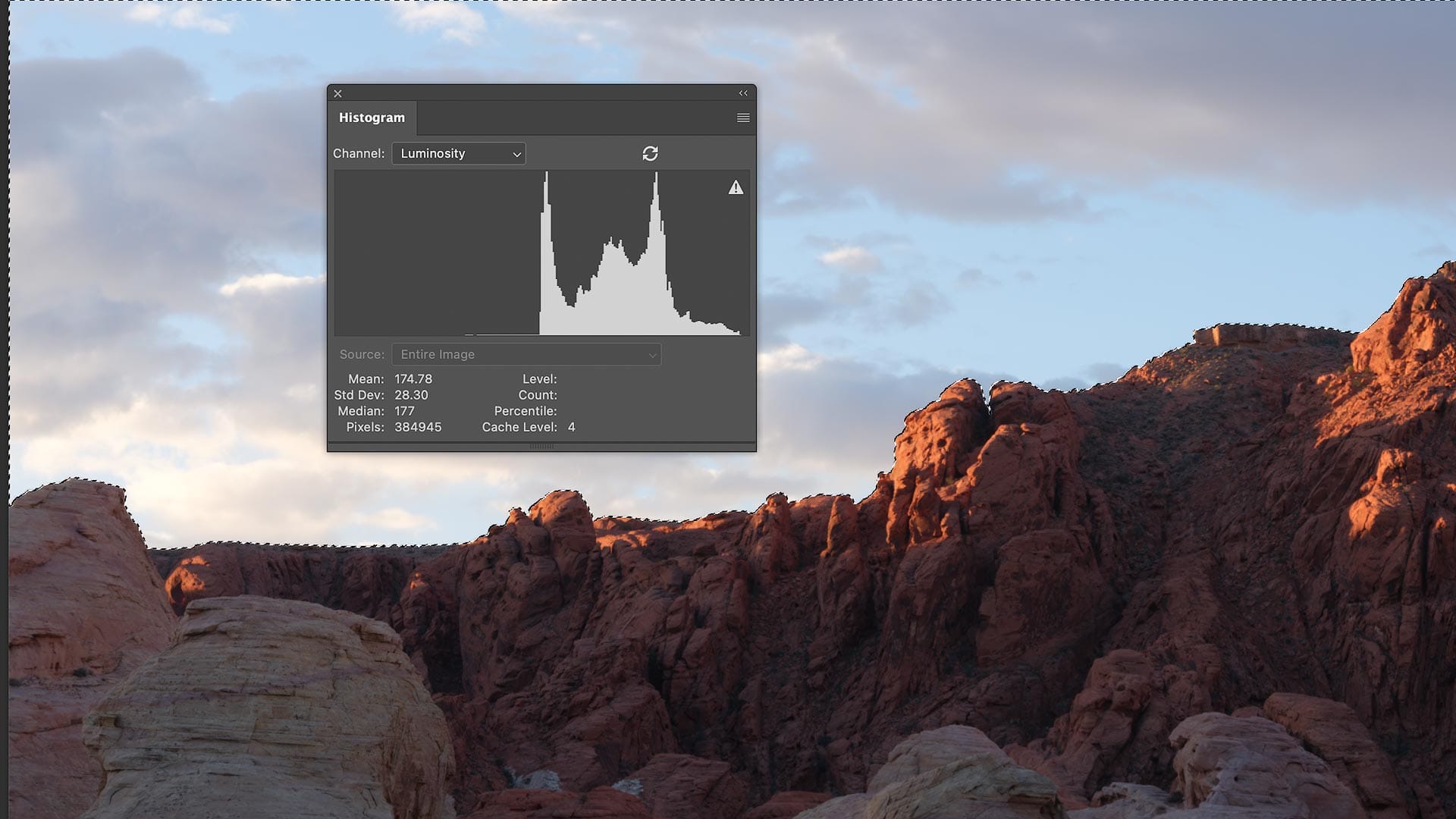Click the Mean value 174.78
The width and height of the screenshot is (1456, 819).
(413, 378)
